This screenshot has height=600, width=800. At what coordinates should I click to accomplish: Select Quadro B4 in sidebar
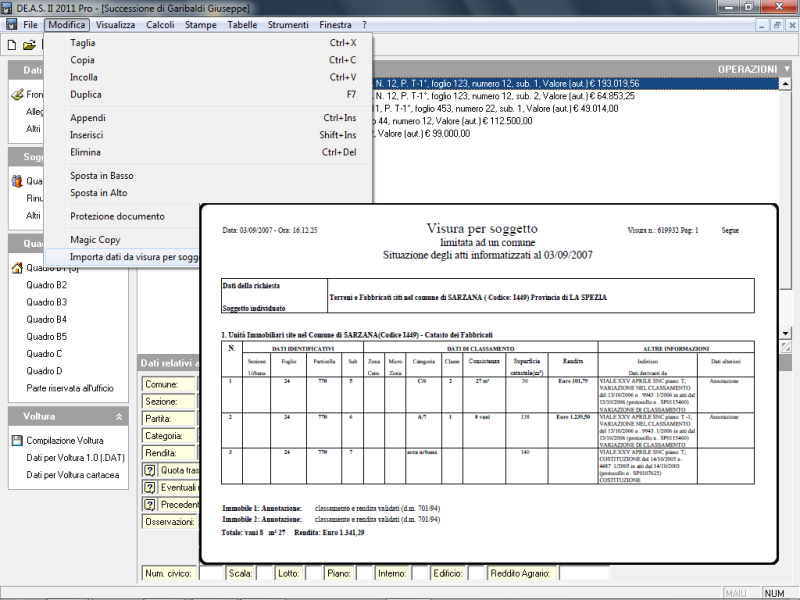(46, 319)
